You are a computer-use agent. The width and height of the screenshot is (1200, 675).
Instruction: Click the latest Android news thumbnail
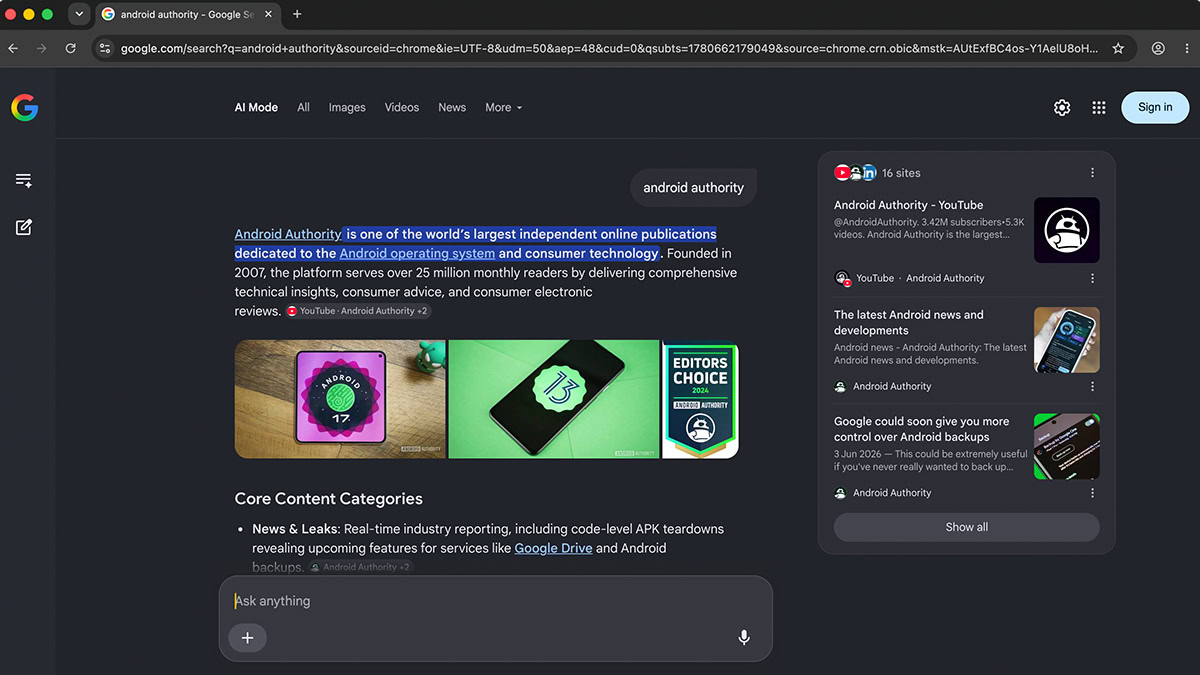pyautogui.click(x=1066, y=340)
